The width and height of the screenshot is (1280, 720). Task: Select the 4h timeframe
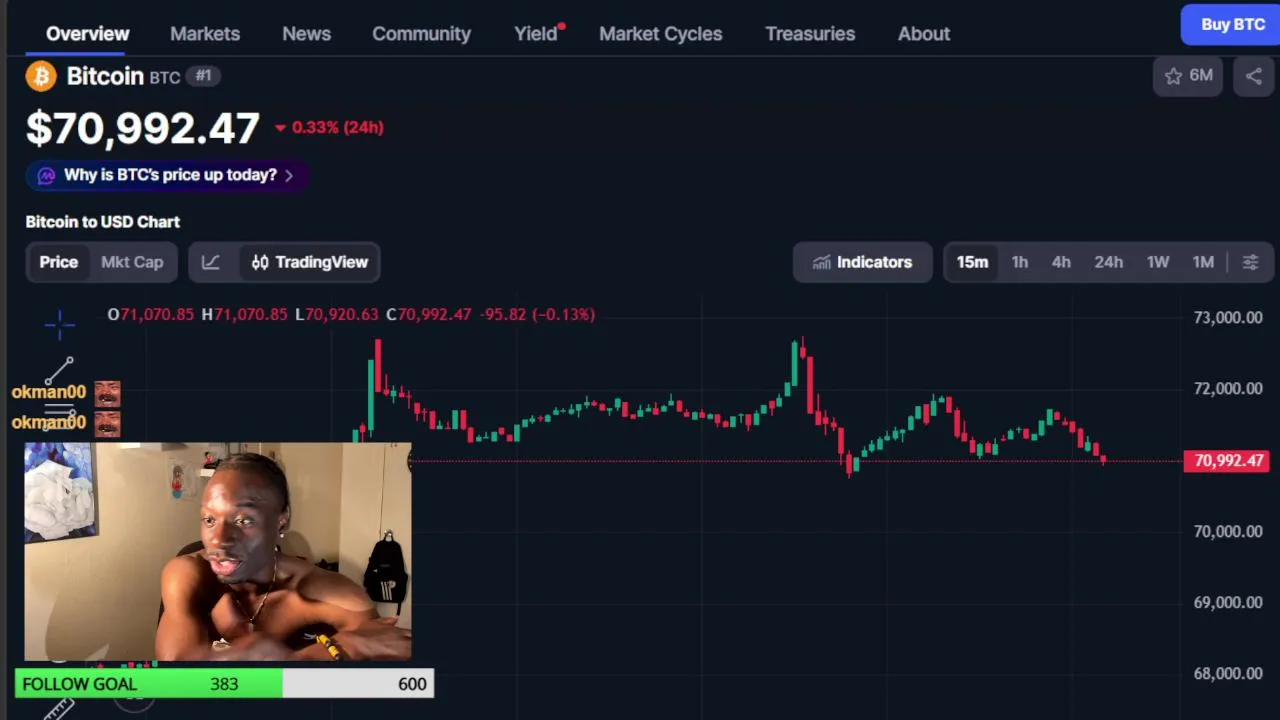tap(1061, 262)
